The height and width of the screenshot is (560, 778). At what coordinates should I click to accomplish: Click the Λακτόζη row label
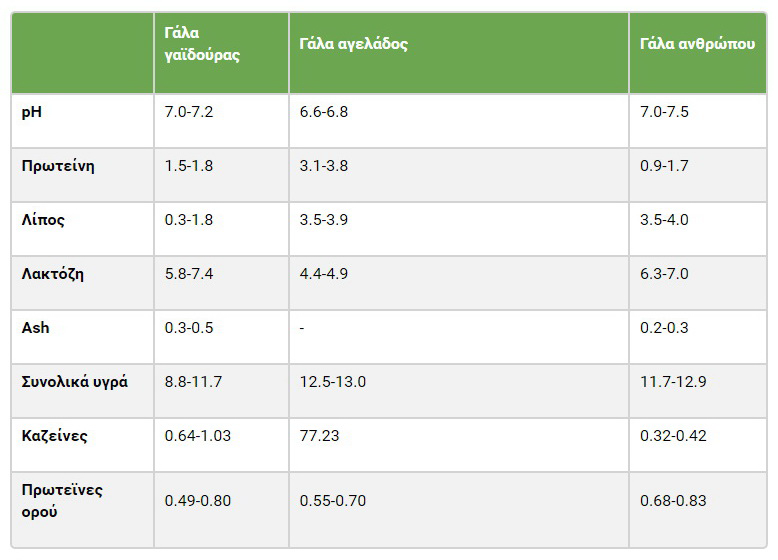click(x=53, y=274)
